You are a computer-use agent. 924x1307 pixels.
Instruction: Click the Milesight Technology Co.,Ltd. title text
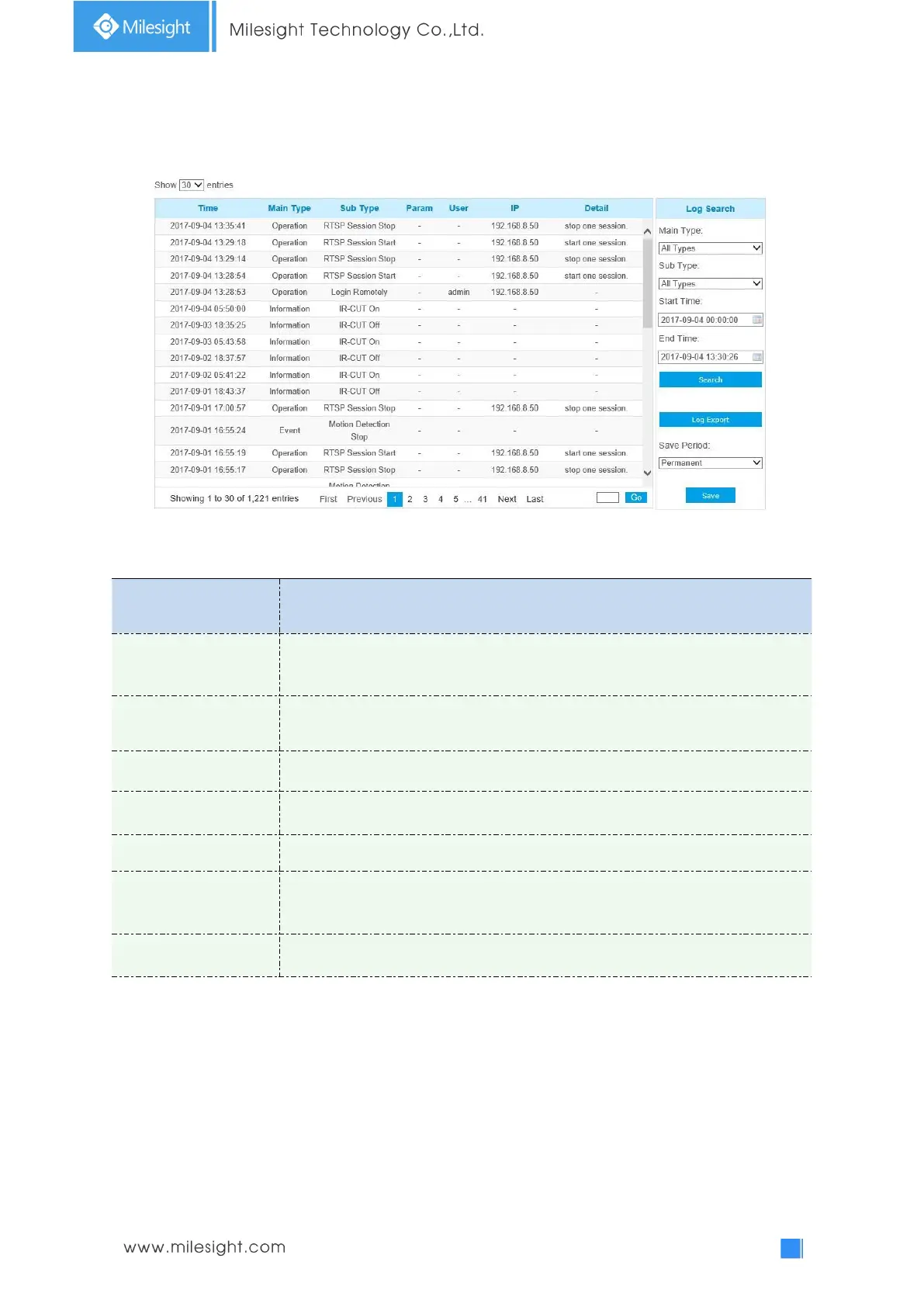356,29
